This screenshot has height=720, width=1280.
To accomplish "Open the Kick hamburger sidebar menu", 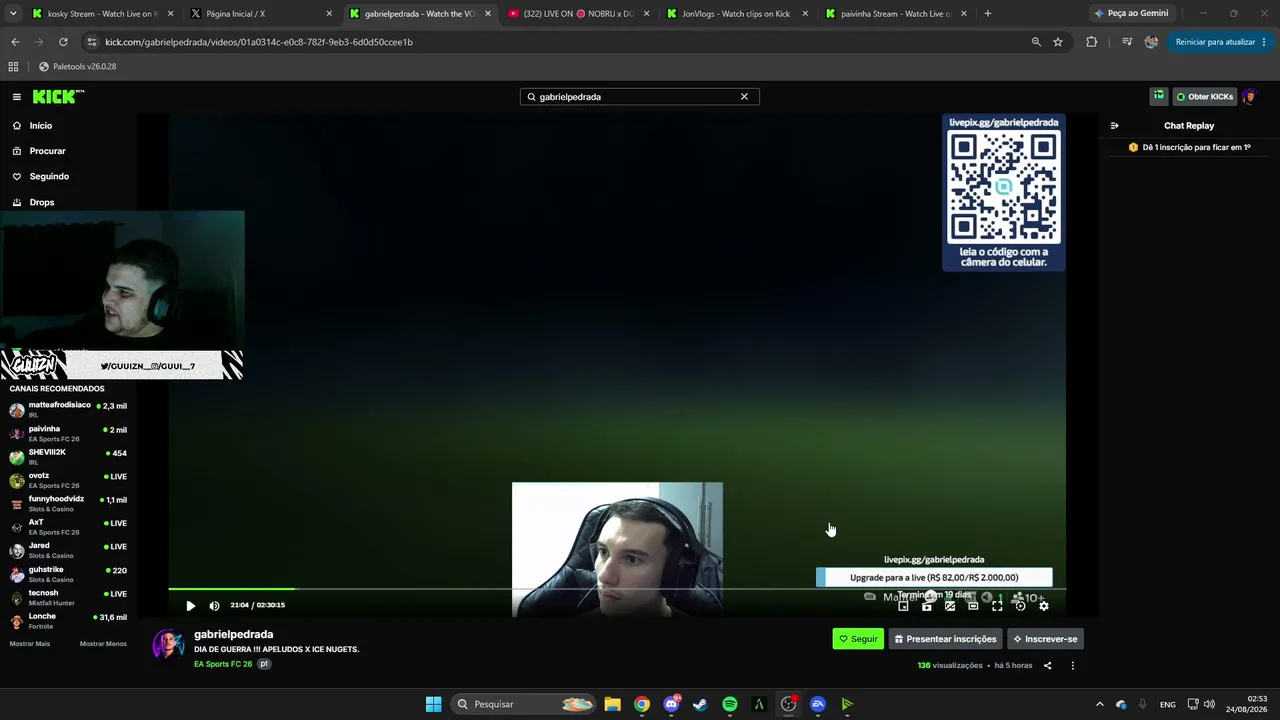I will click(x=17, y=97).
